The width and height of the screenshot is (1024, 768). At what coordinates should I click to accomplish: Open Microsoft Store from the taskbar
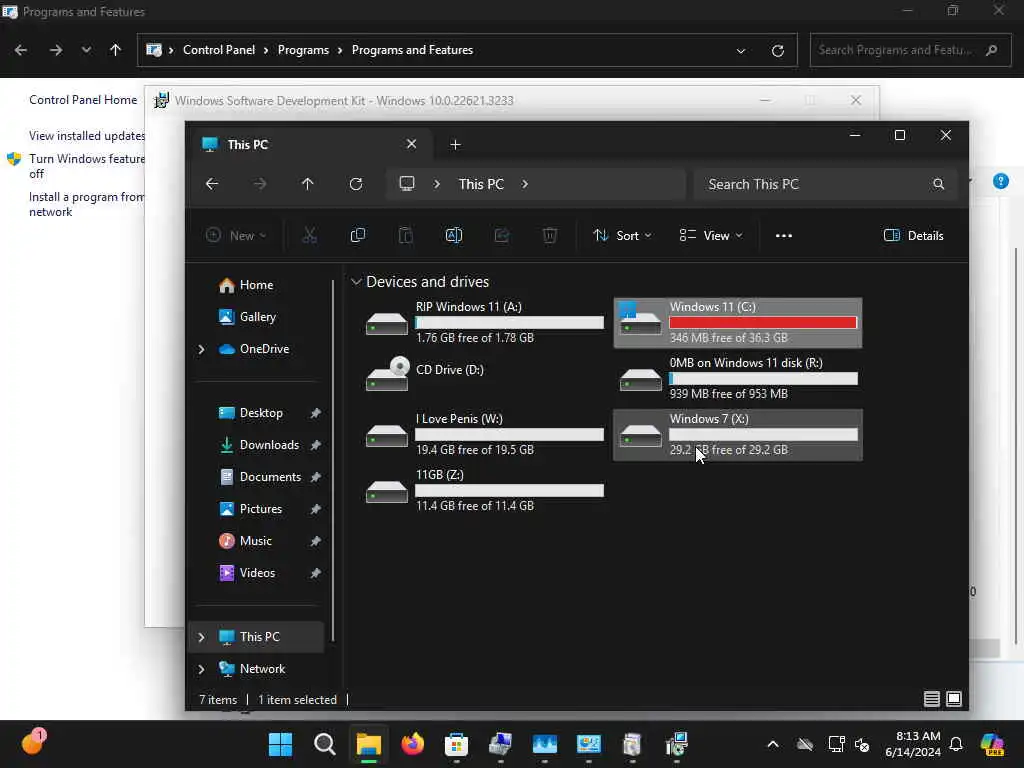(456, 744)
